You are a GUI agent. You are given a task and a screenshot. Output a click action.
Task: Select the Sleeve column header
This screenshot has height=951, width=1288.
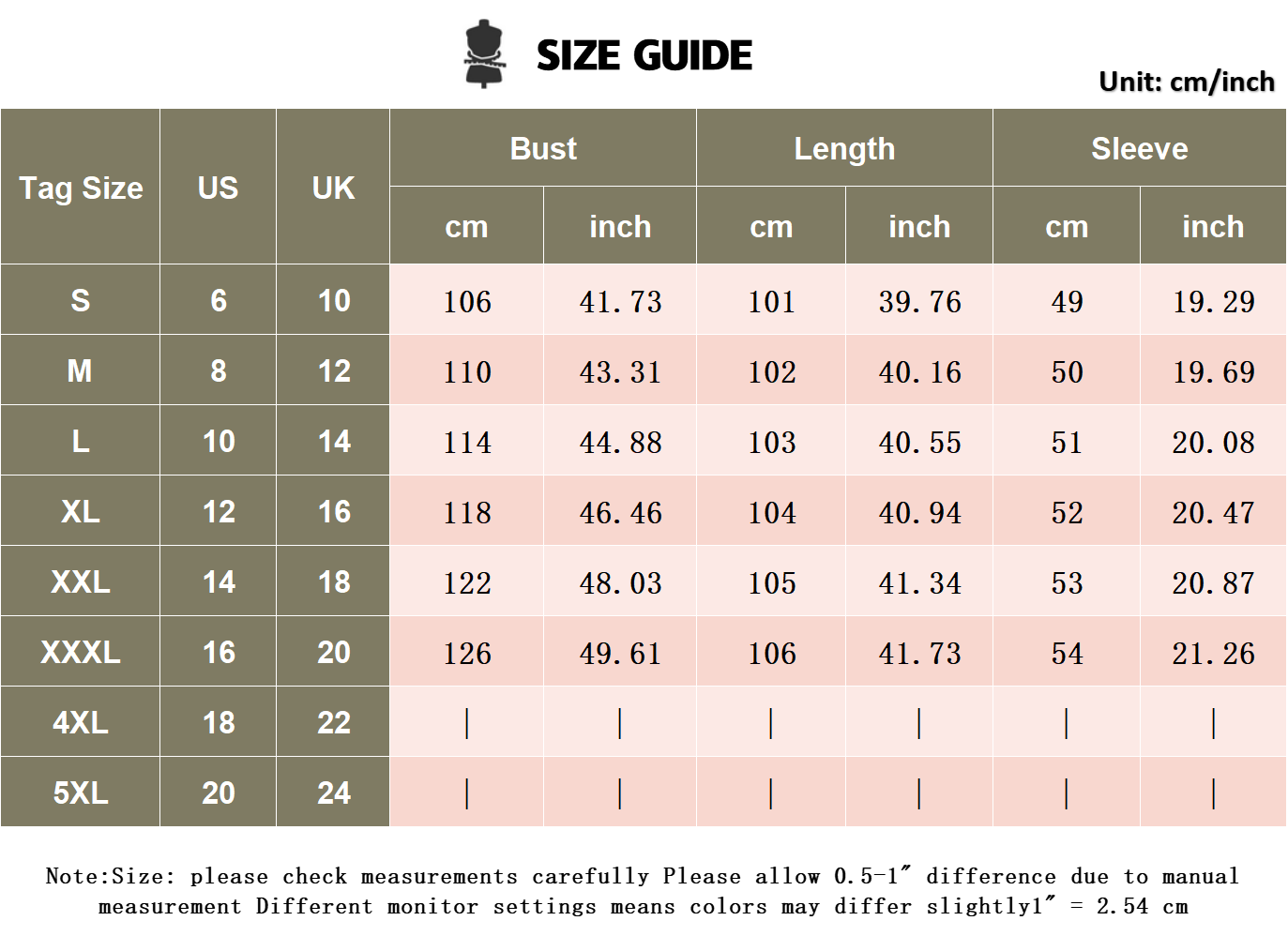tap(1140, 148)
